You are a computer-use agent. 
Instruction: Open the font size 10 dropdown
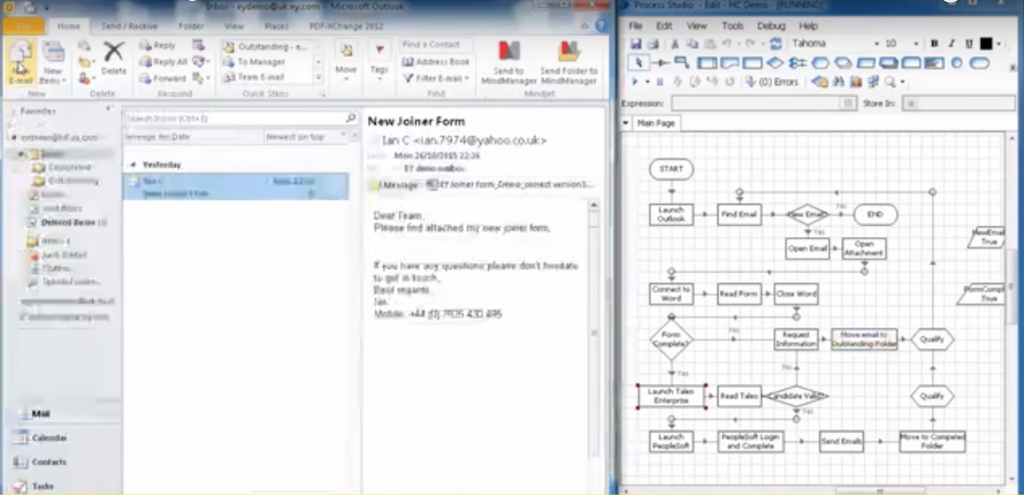(x=917, y=44)
